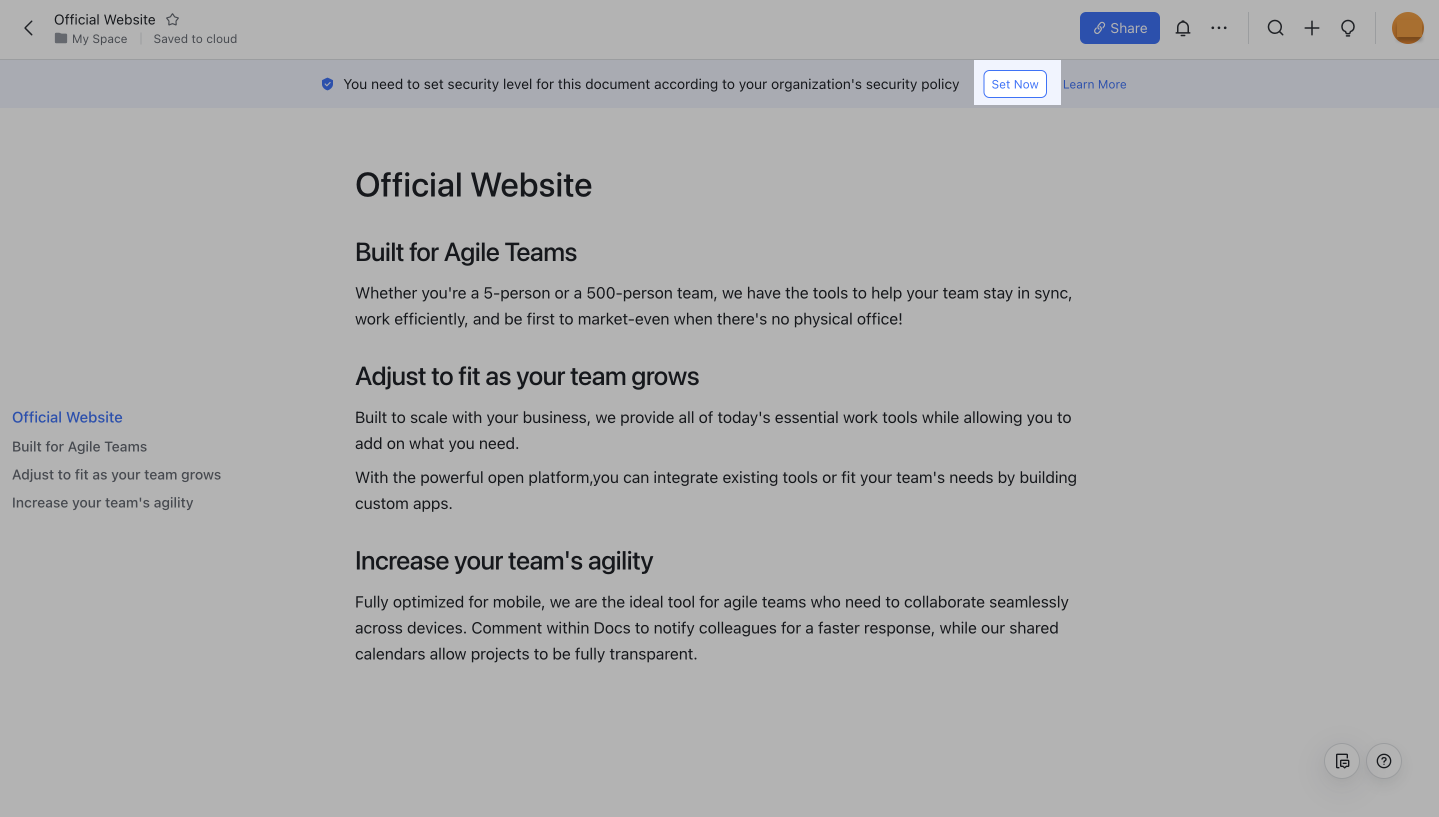This screenshot has height=817, width=1439.
Task: Click the search magnifier icon
Action: pos(1275,28)
